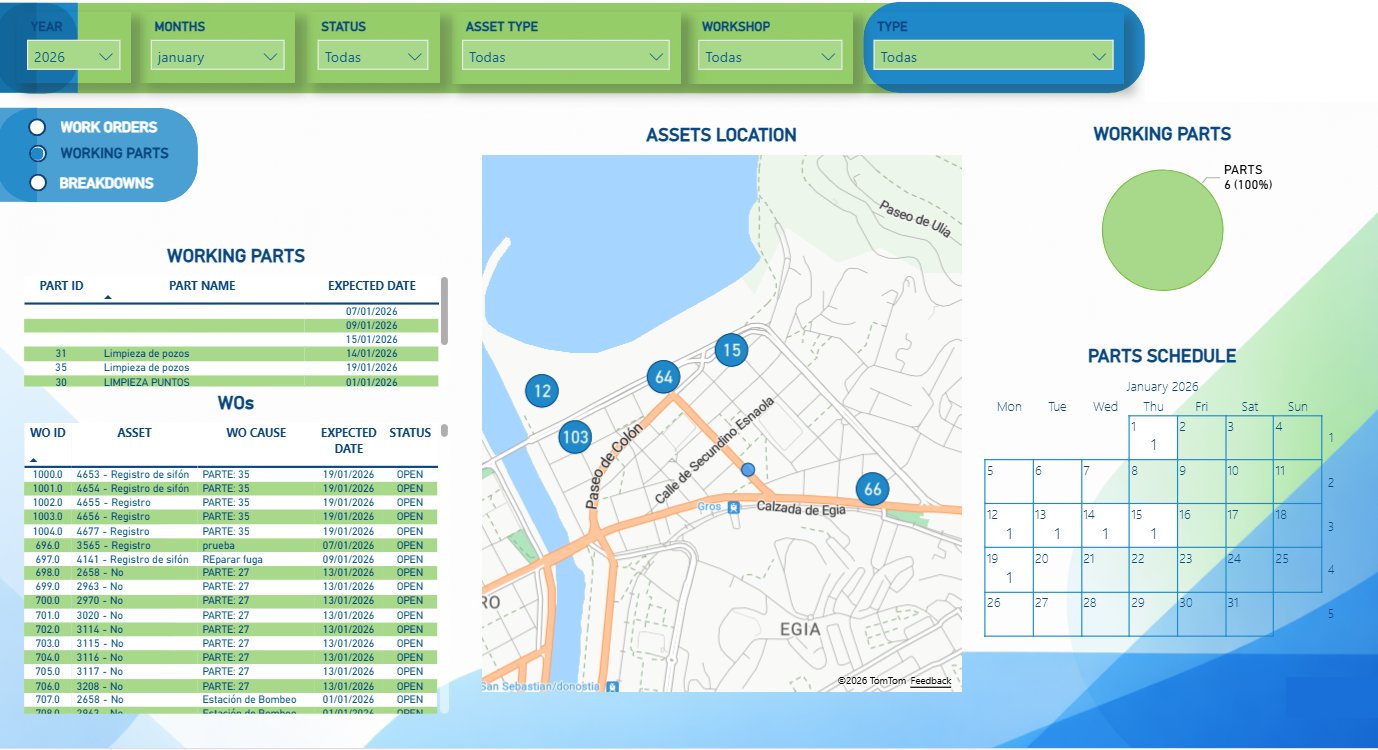Enable the Breakdowns option

(x=37, y=182)
